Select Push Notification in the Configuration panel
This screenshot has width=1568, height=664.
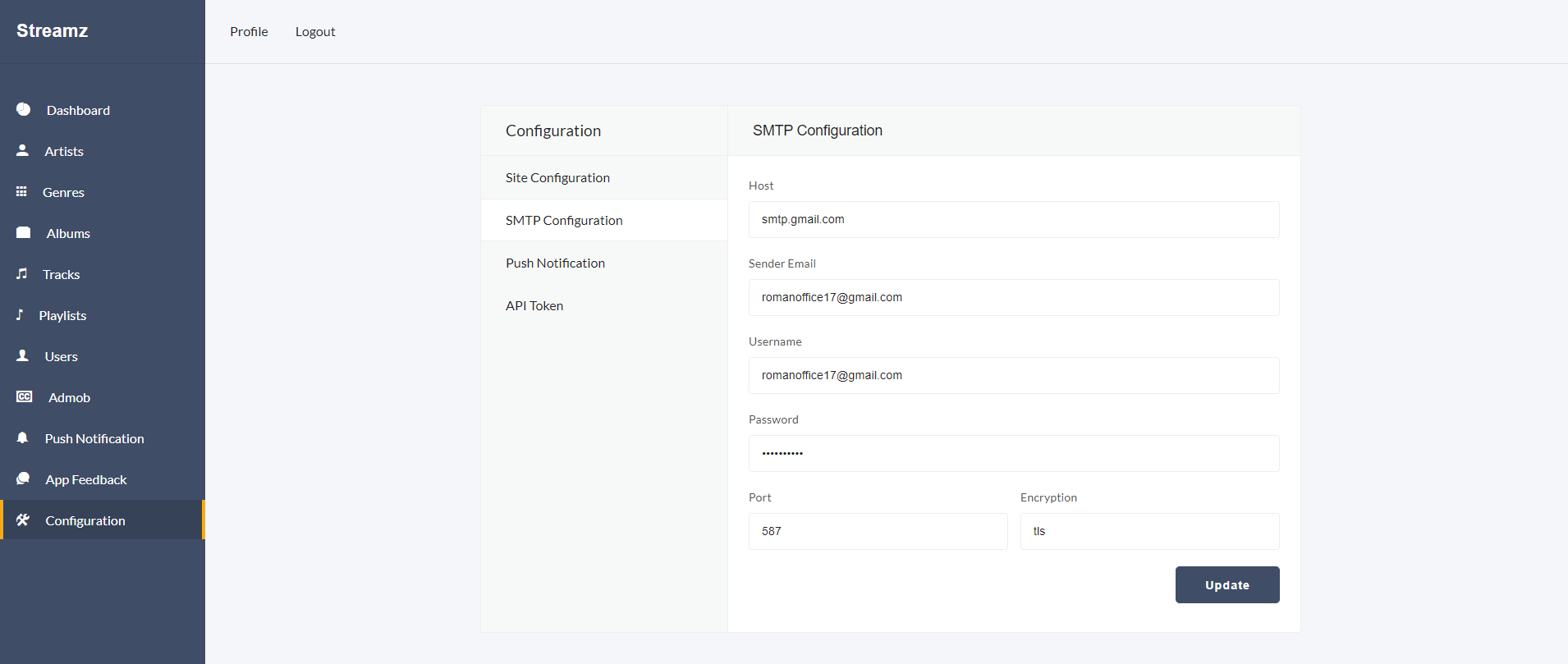tap(555, 263)
